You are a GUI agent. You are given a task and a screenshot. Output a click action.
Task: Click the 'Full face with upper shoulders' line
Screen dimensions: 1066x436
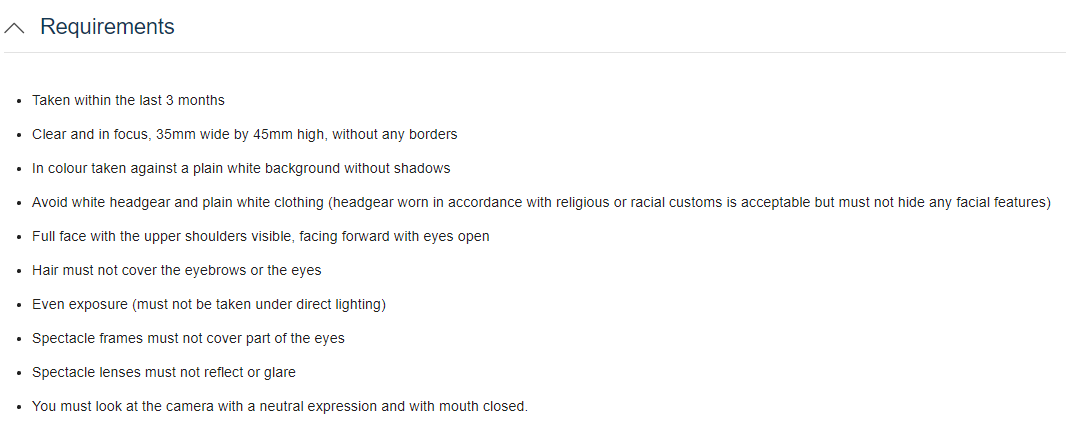pos(150,236)
